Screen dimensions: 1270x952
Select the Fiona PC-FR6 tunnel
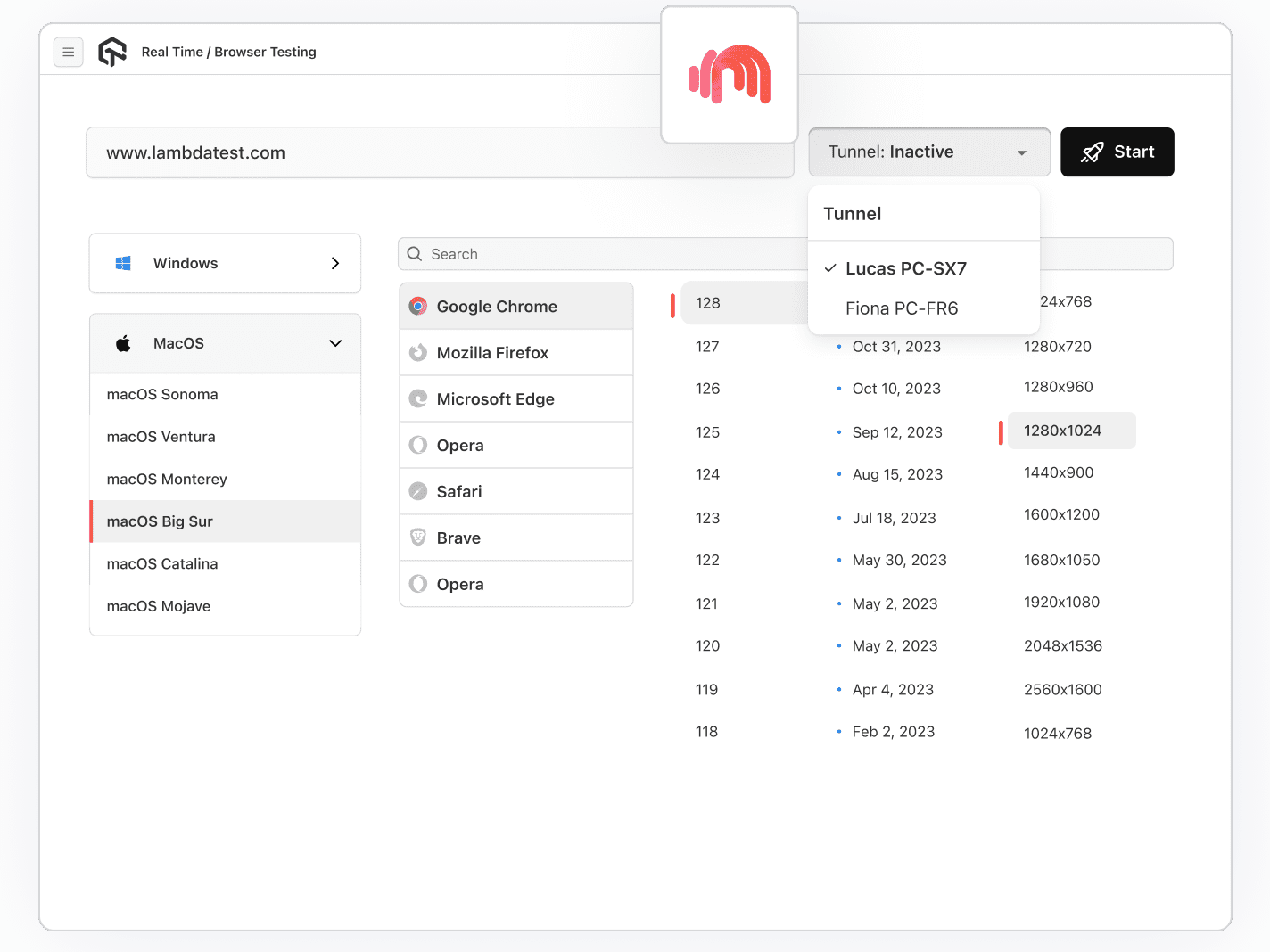point(902,308)
